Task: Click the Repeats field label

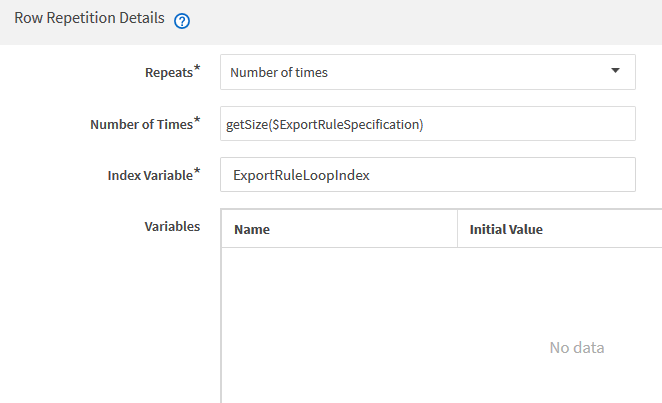Action: pyautogui.click(x=168, y=73)
